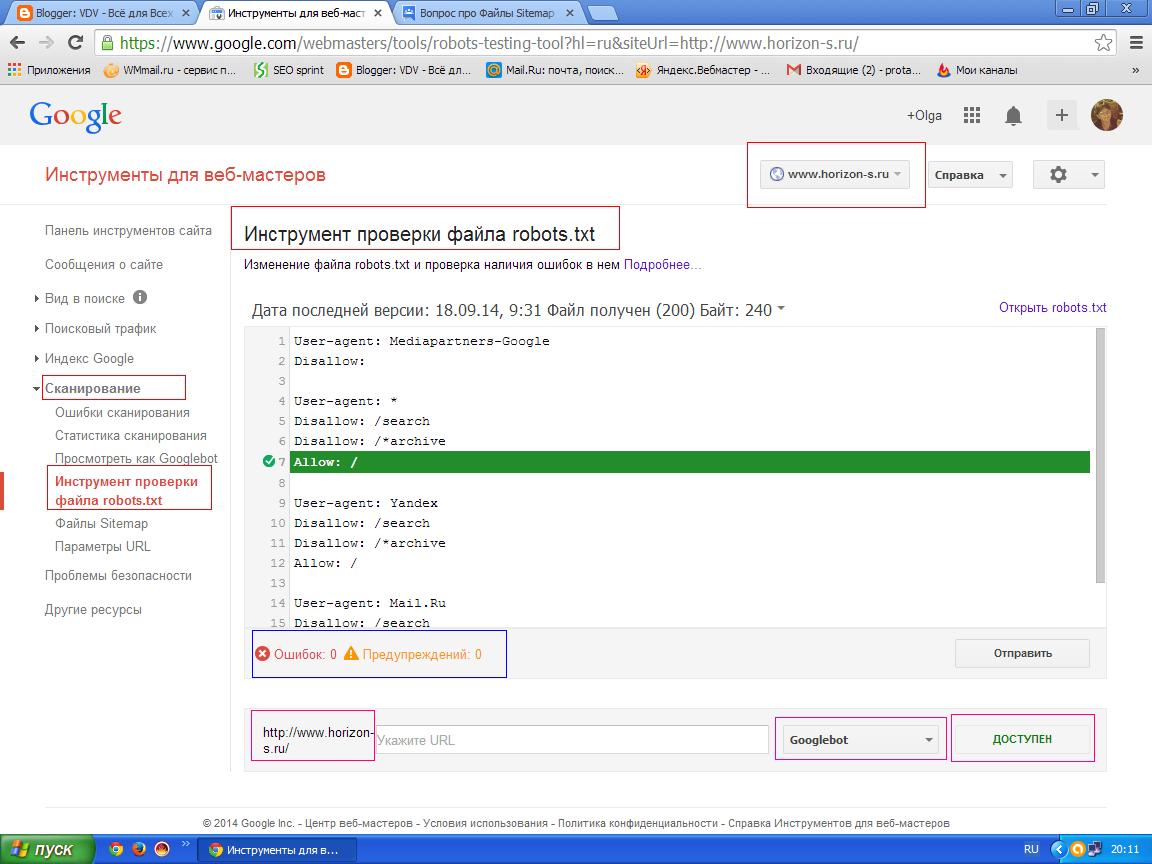Viewport: 1152px width, 864px height.
Task: Open a new browser tab
Action: point(602,13)
